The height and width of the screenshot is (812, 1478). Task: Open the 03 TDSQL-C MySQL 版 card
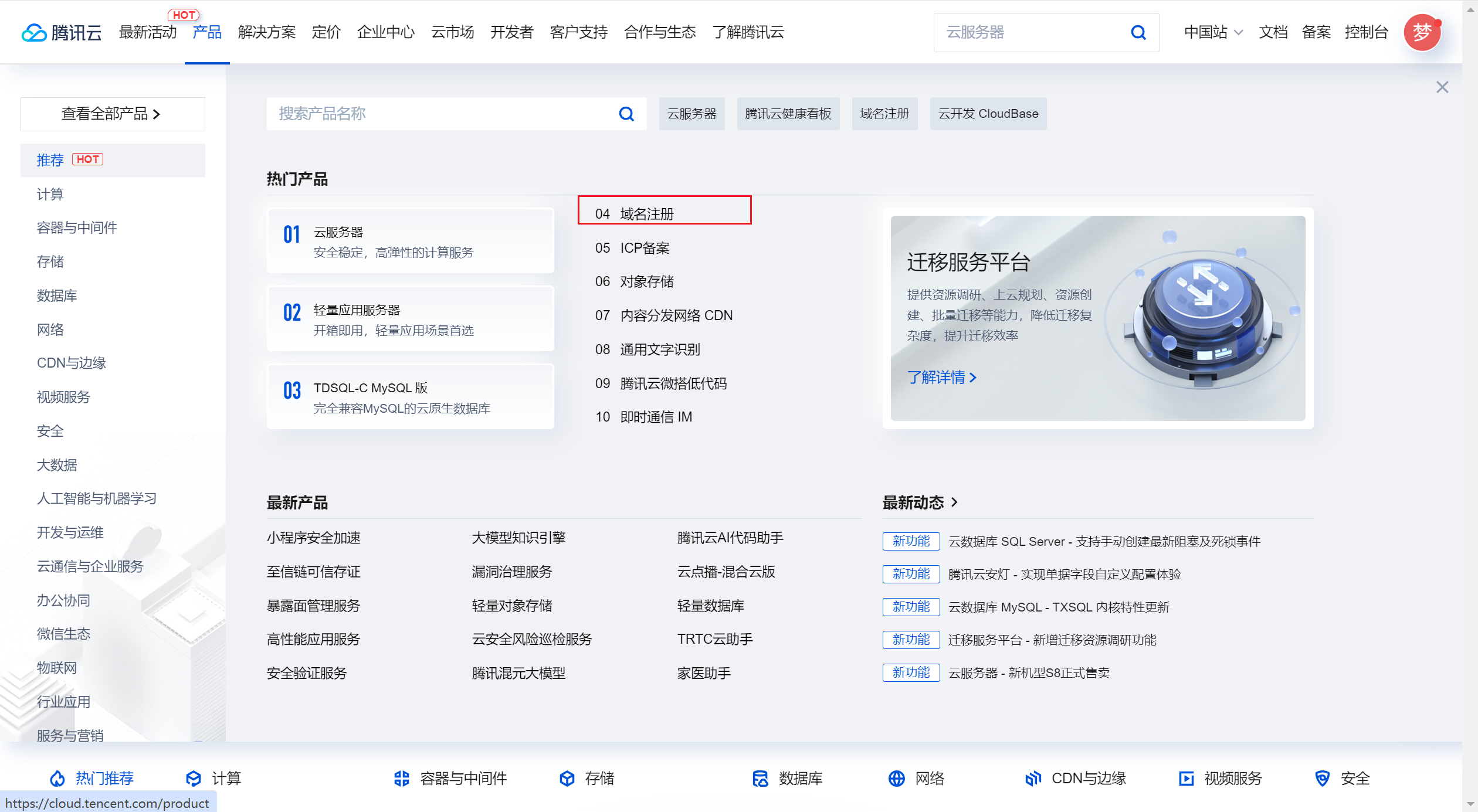coord(411,397)
